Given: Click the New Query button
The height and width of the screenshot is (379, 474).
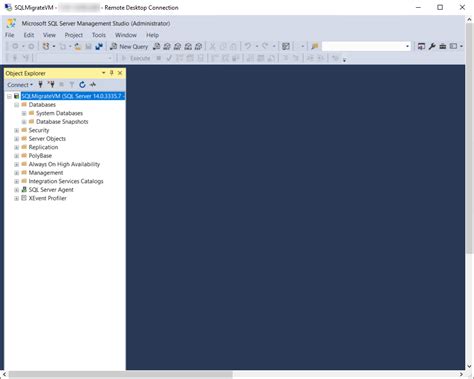Looking at the screenshot, I should 129,47.
